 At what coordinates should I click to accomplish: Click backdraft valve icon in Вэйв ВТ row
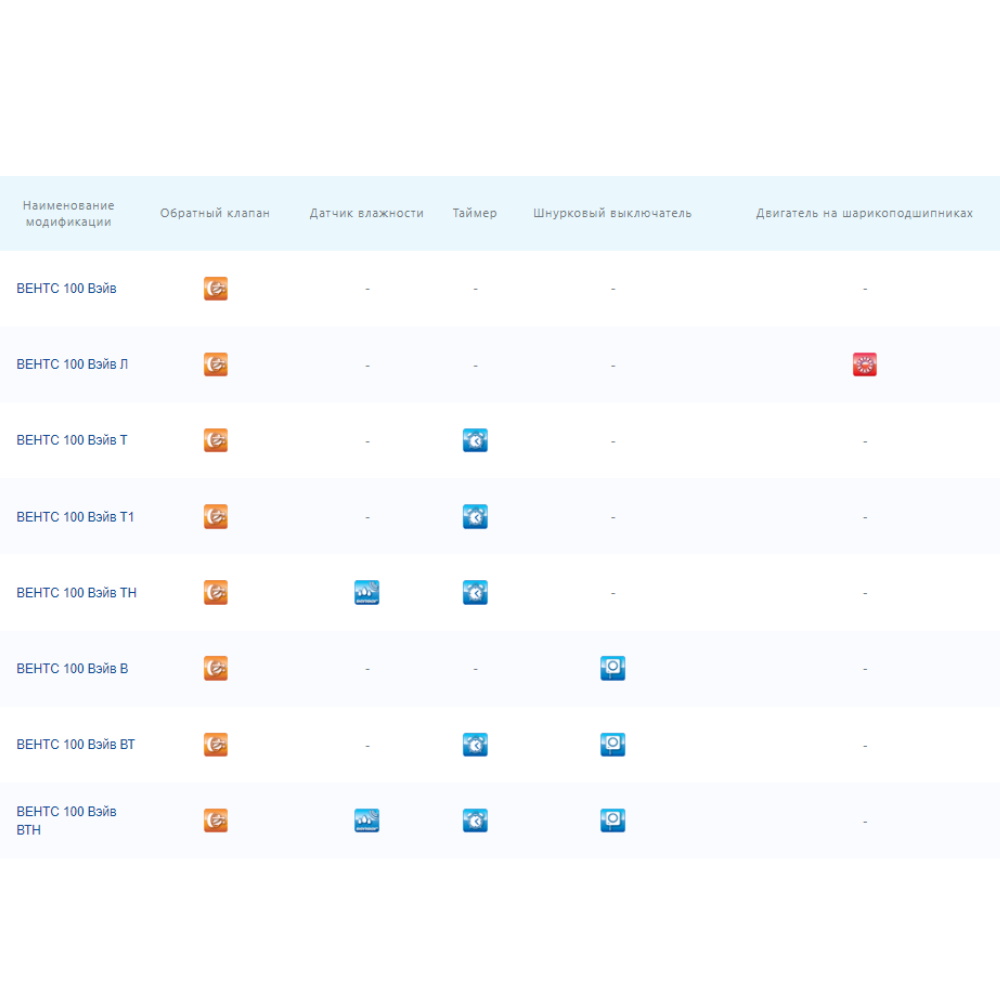216,744
